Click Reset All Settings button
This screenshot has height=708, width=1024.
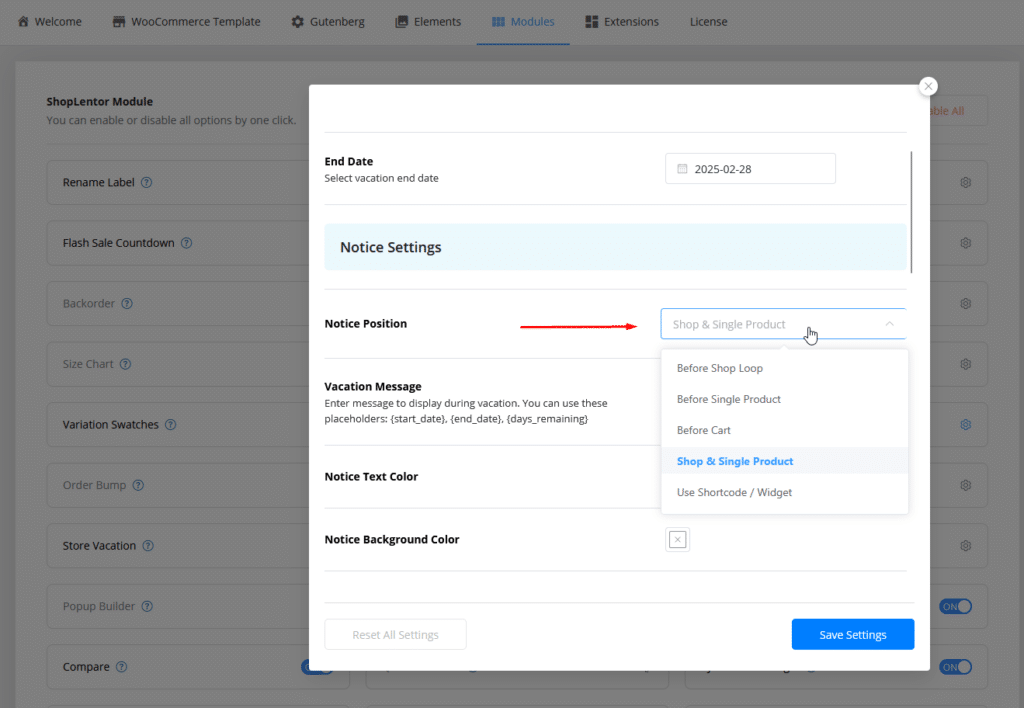pos(395,635)
